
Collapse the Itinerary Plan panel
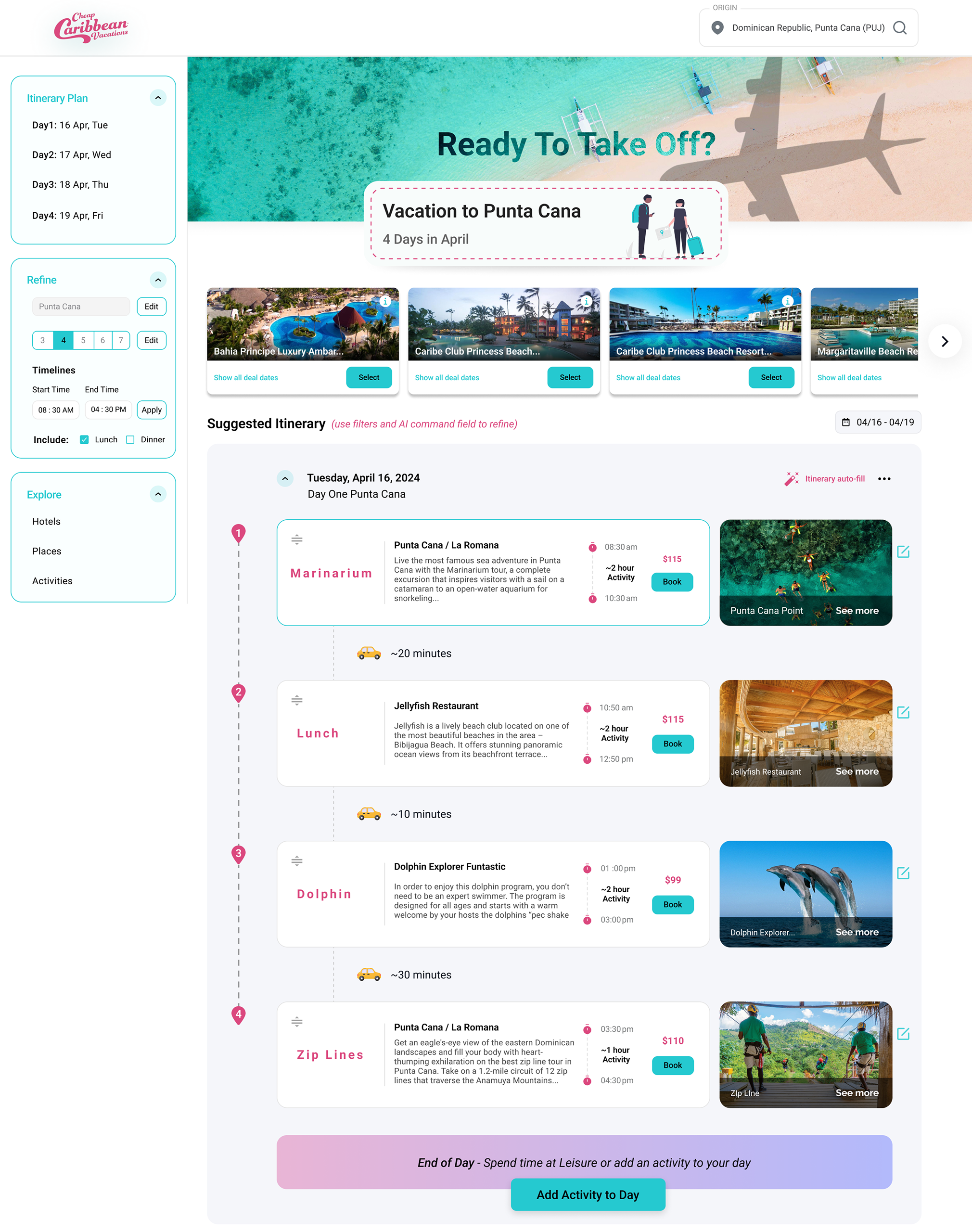[x=158, y=98]
